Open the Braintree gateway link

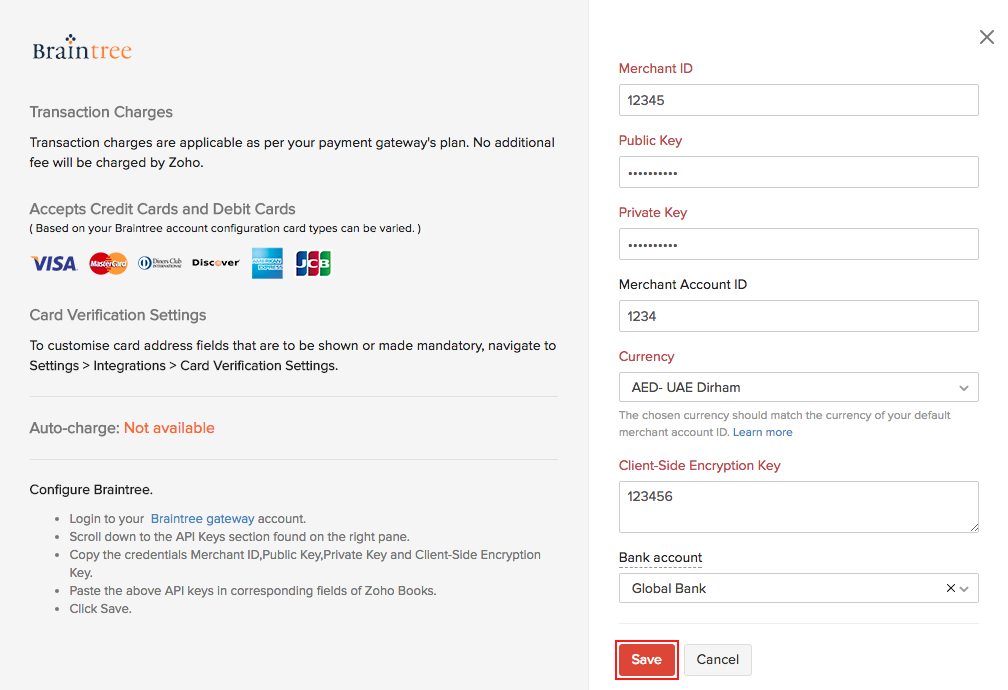pos(202,519)
